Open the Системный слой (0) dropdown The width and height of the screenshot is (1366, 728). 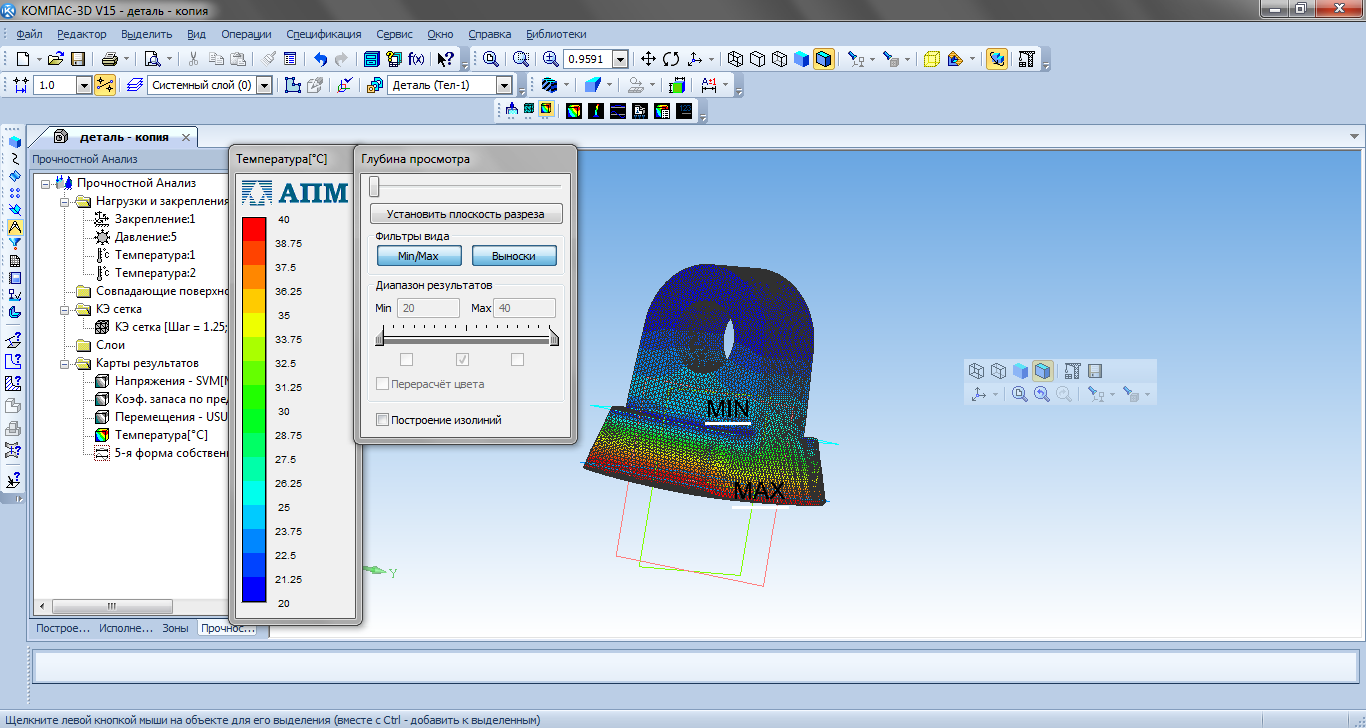pos(264,85)
